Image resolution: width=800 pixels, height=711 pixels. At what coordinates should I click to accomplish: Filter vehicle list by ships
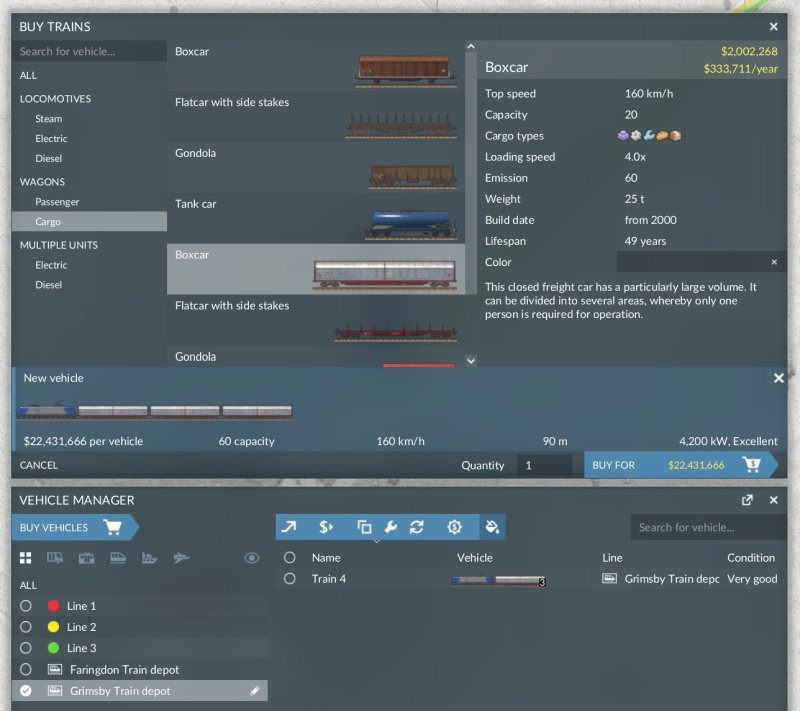tap(148, 558)
